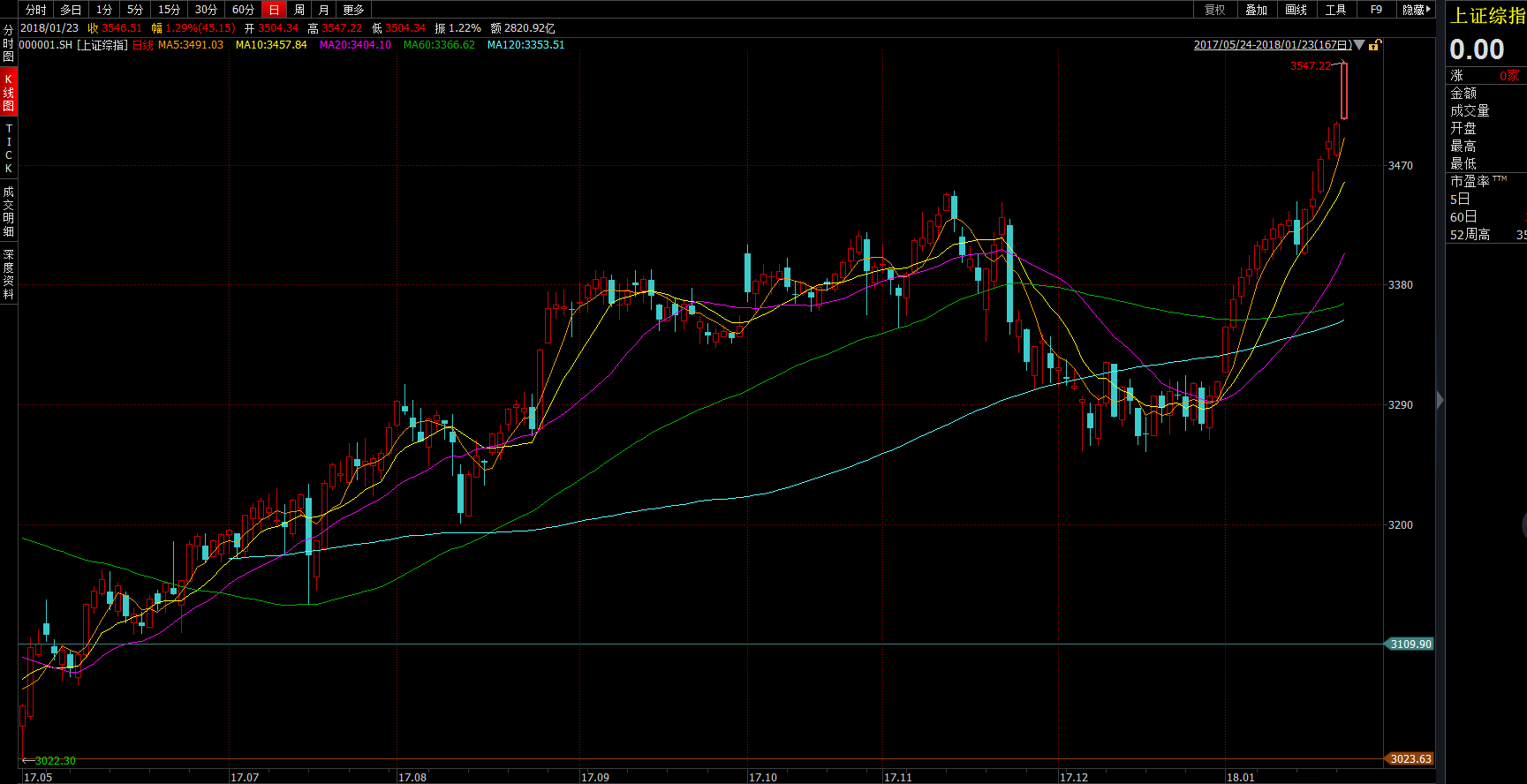This screenshot has width=1527, height=784.
Task: Choose the 5分 five-minute period
Action: [x=135, y=10]
